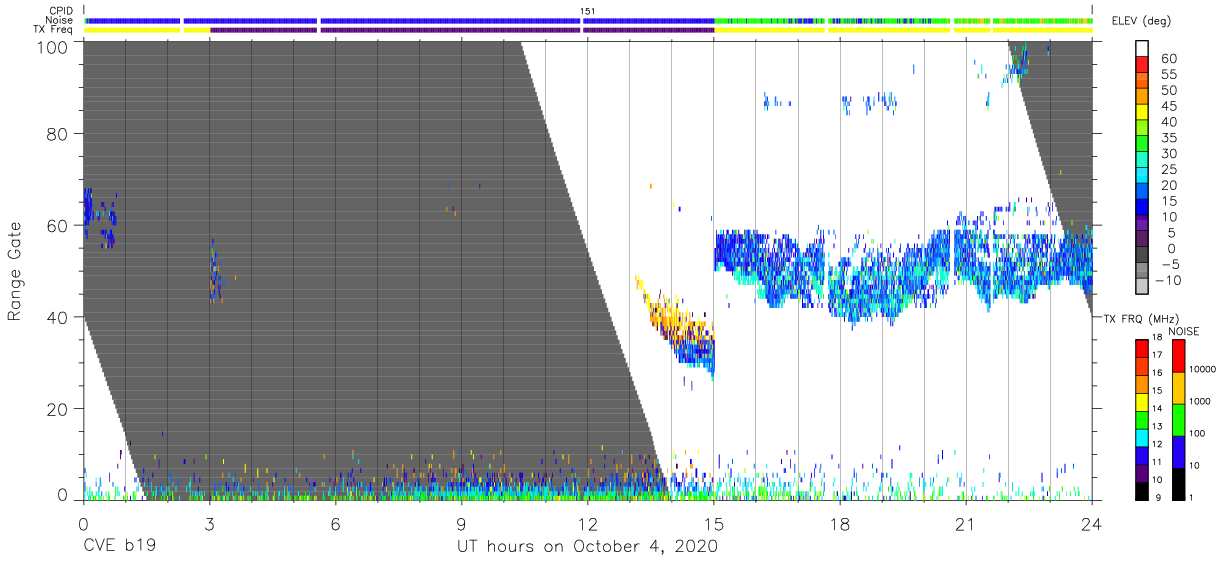1228x567 pixels.
Task: Click the Range Gate axis tick label '20'
Action: tap(57, 409)
